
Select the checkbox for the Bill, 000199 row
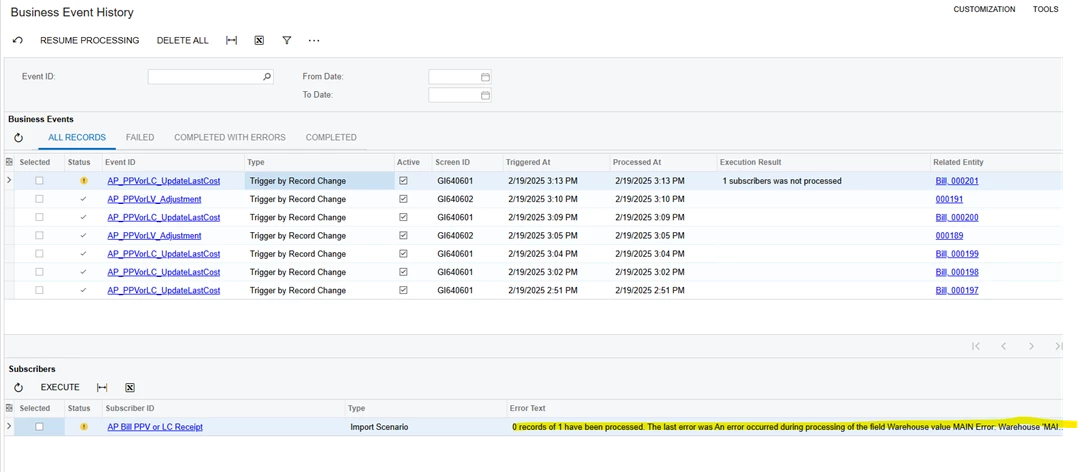[x=39, y=254]
